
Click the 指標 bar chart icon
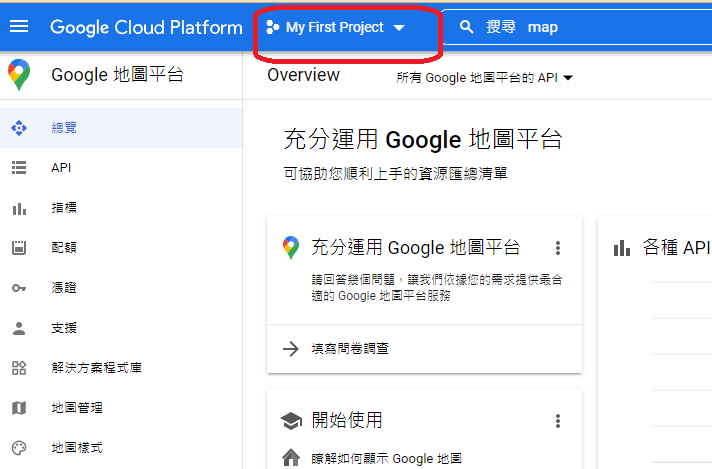[x=19, y=208]
